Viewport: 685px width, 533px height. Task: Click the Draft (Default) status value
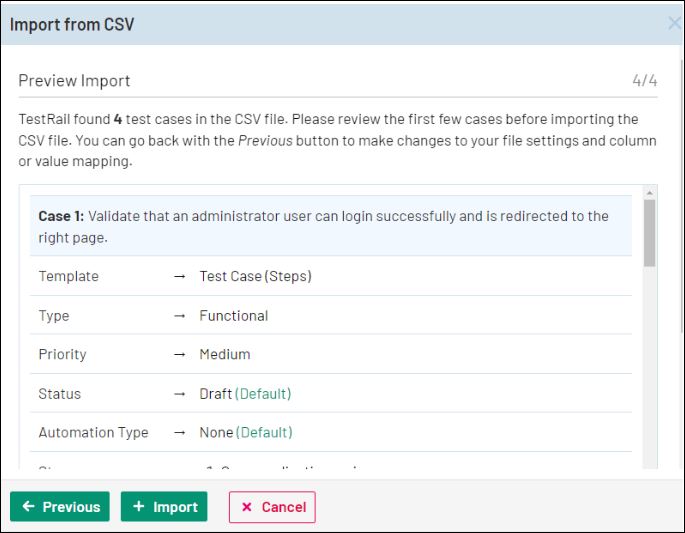pyautogui.click(x=245, y=394)
